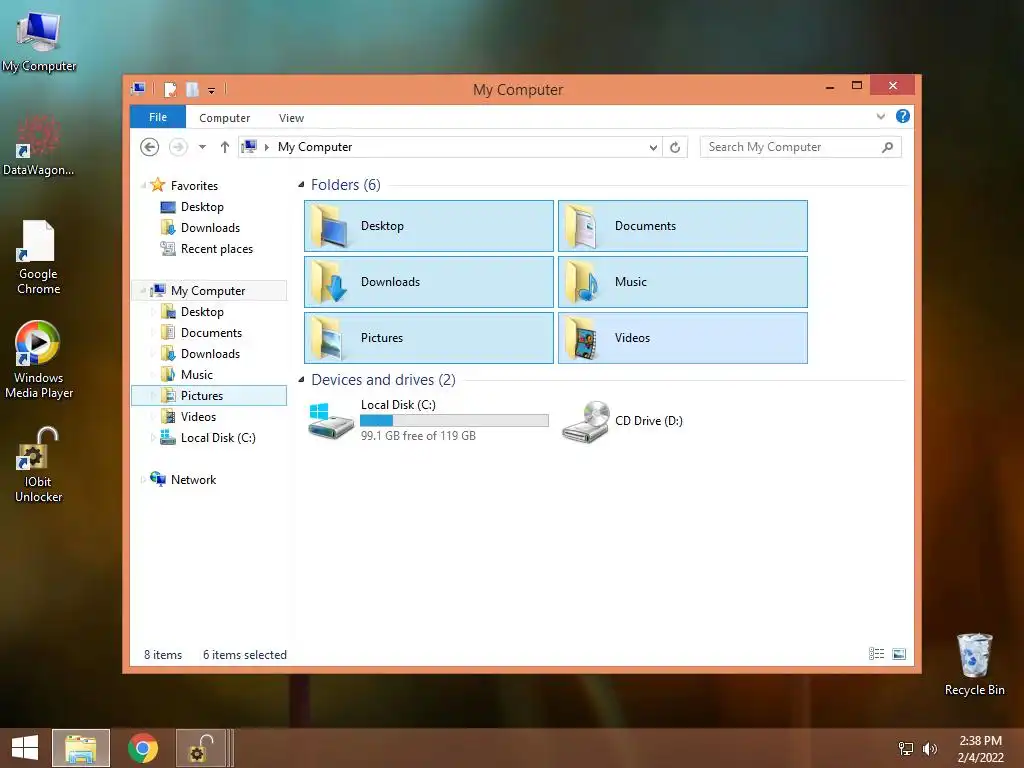Click the window system icon in title bar

coord(138,89)
